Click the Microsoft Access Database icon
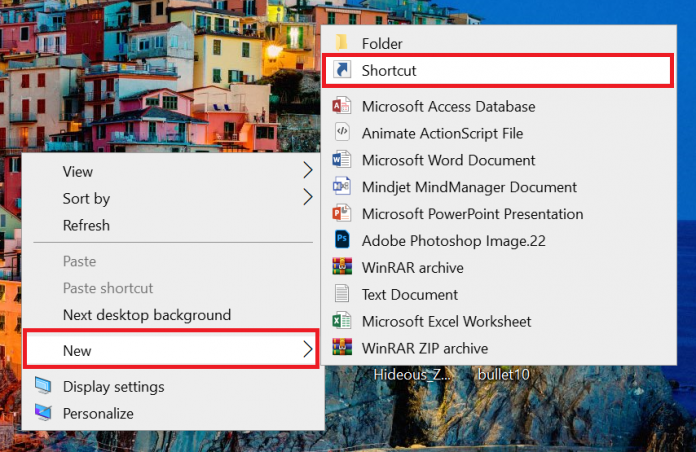The height and width of the screenshot is (452, 696). pos(342,106)
